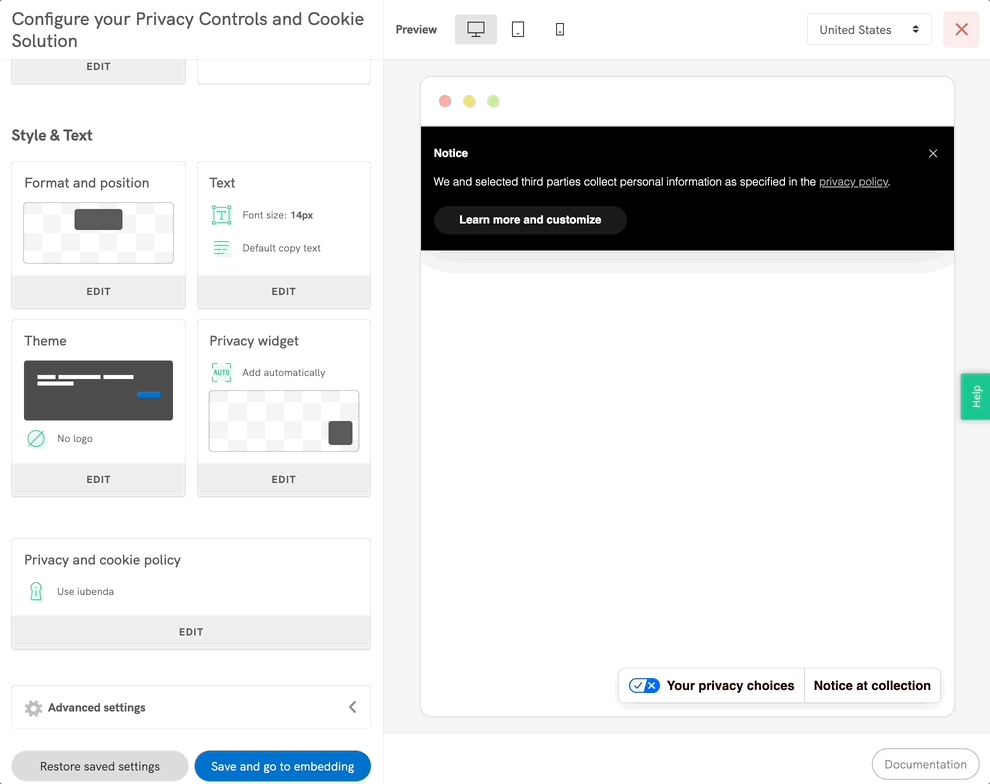This screenshot has width=990, height=784.
Task: Click the no logo icon in Theme card
Action: 36,439
